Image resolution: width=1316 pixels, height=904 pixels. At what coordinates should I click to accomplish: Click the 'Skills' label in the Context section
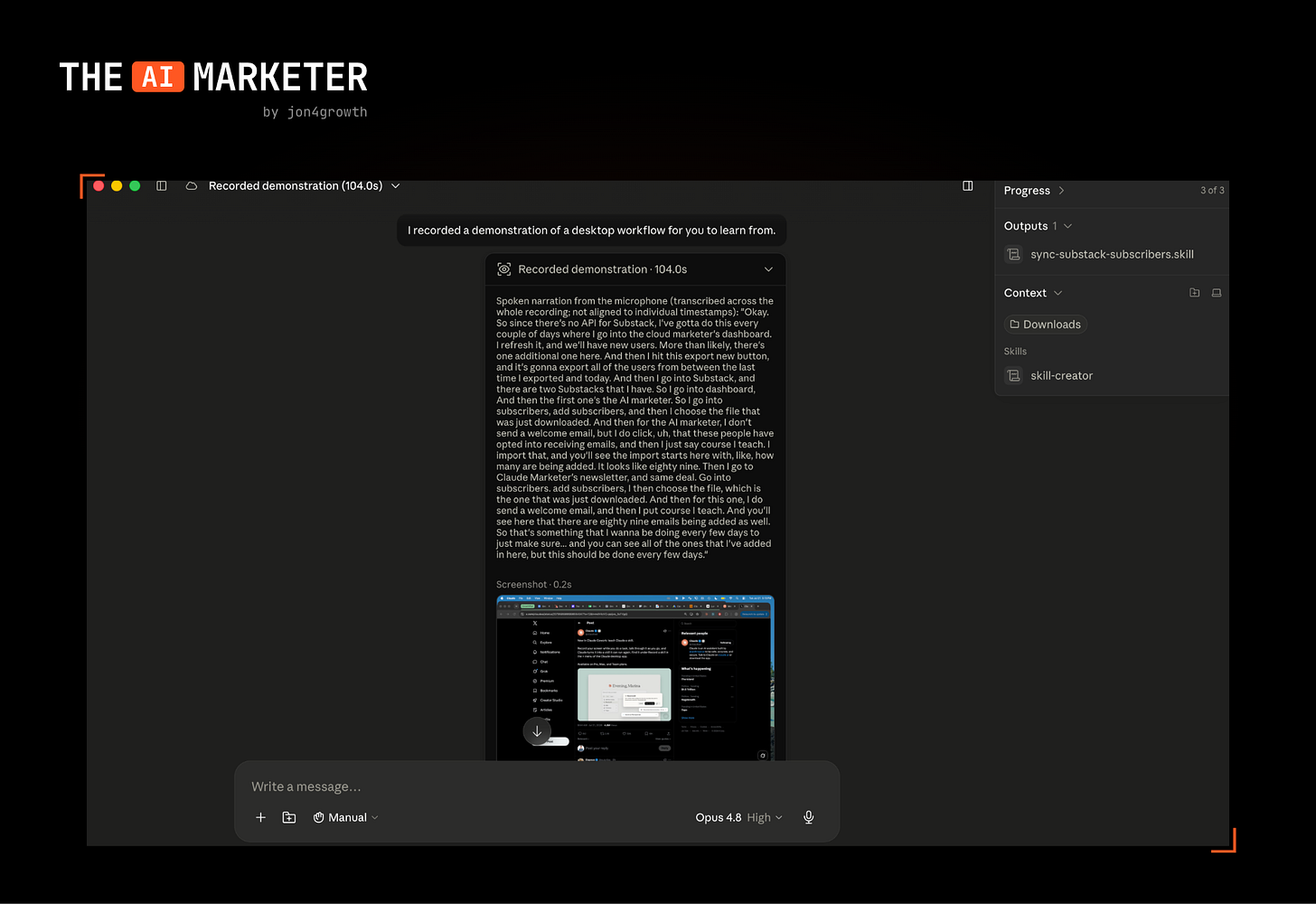[1015, 352]
